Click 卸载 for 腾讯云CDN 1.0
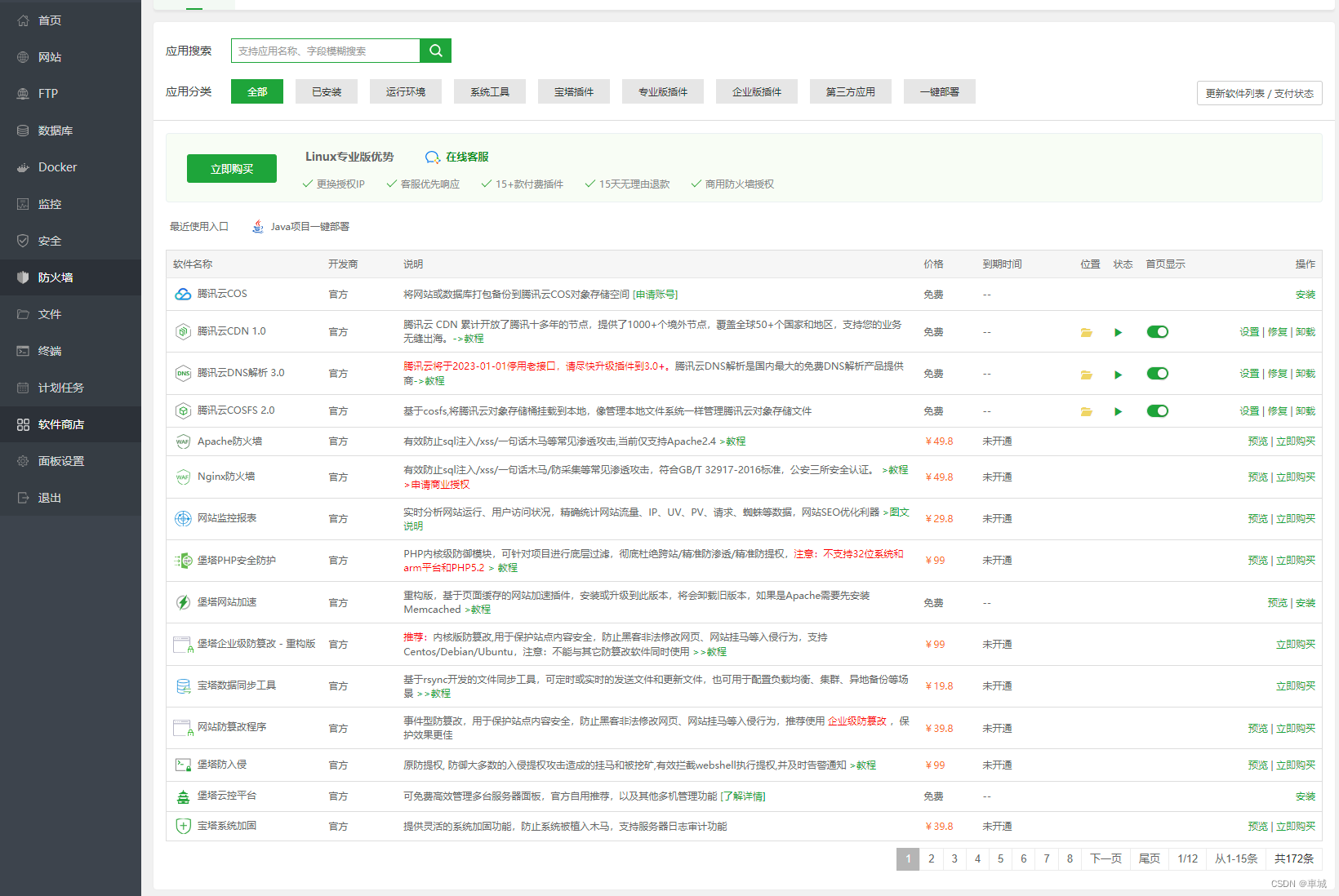 coord(1306,332)
